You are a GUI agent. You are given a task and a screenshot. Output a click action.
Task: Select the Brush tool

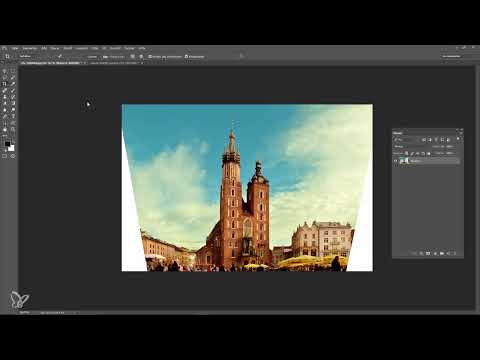click(x=13, y=90)
